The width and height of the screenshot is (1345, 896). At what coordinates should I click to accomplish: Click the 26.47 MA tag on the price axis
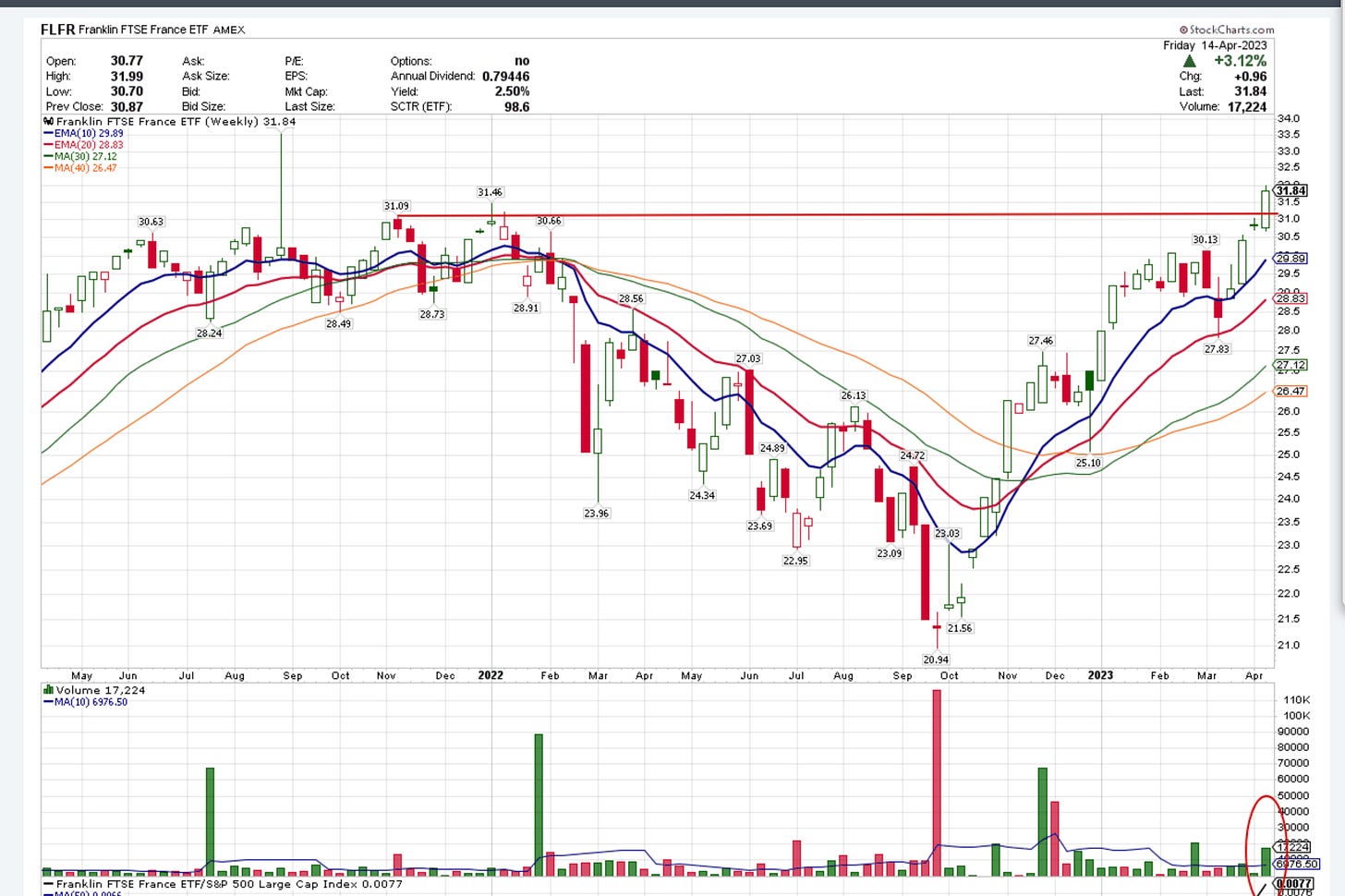coord(1290,391)
